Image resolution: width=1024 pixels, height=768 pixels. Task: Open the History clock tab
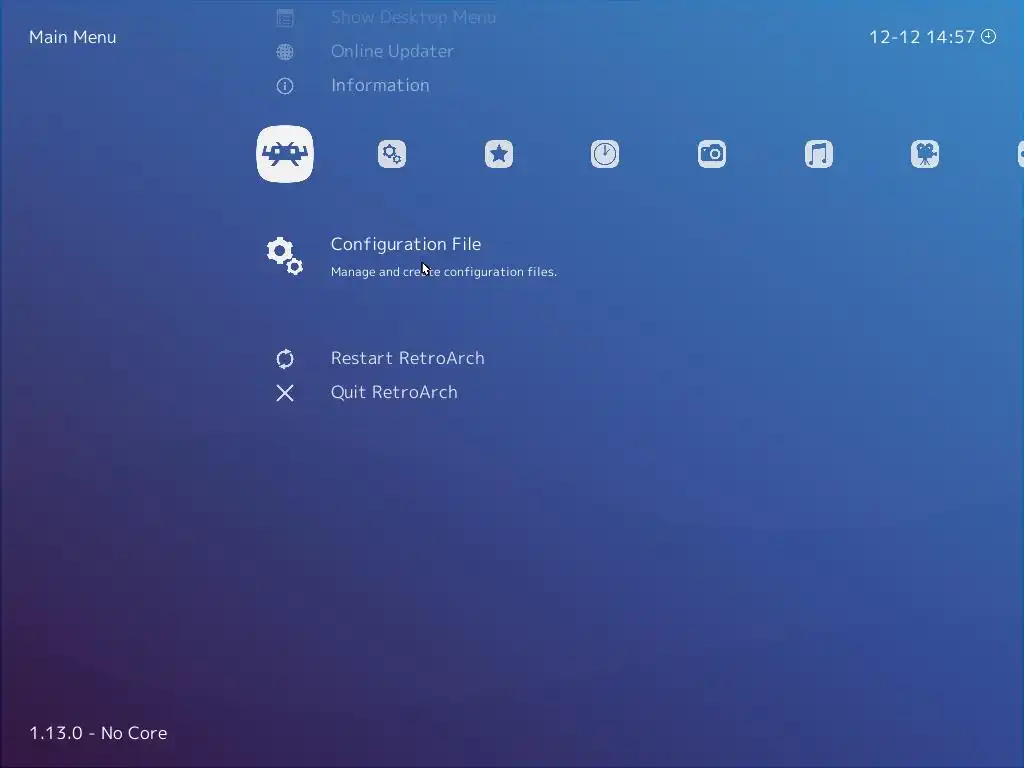605,154
